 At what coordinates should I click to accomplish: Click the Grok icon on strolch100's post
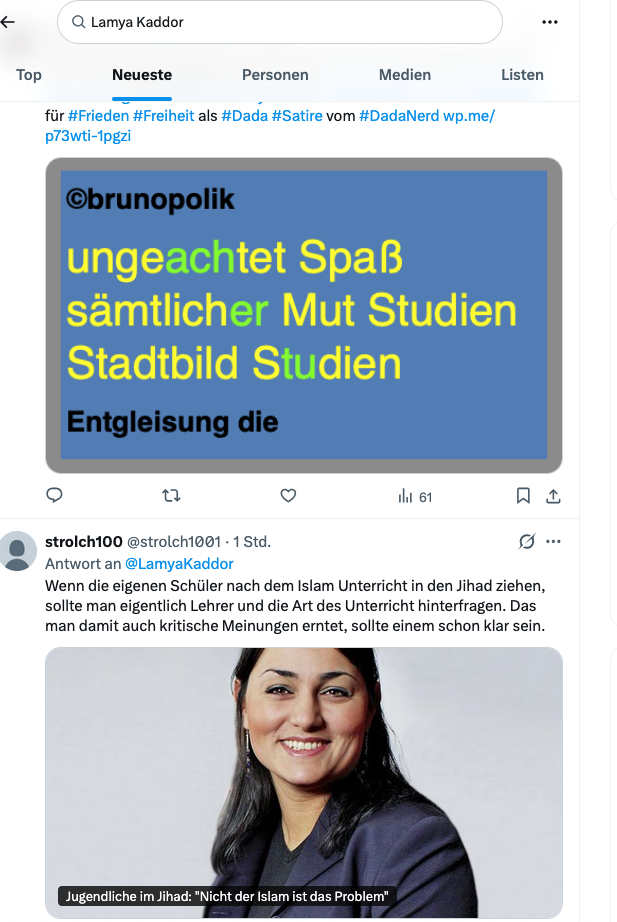(x=527, y=542)
